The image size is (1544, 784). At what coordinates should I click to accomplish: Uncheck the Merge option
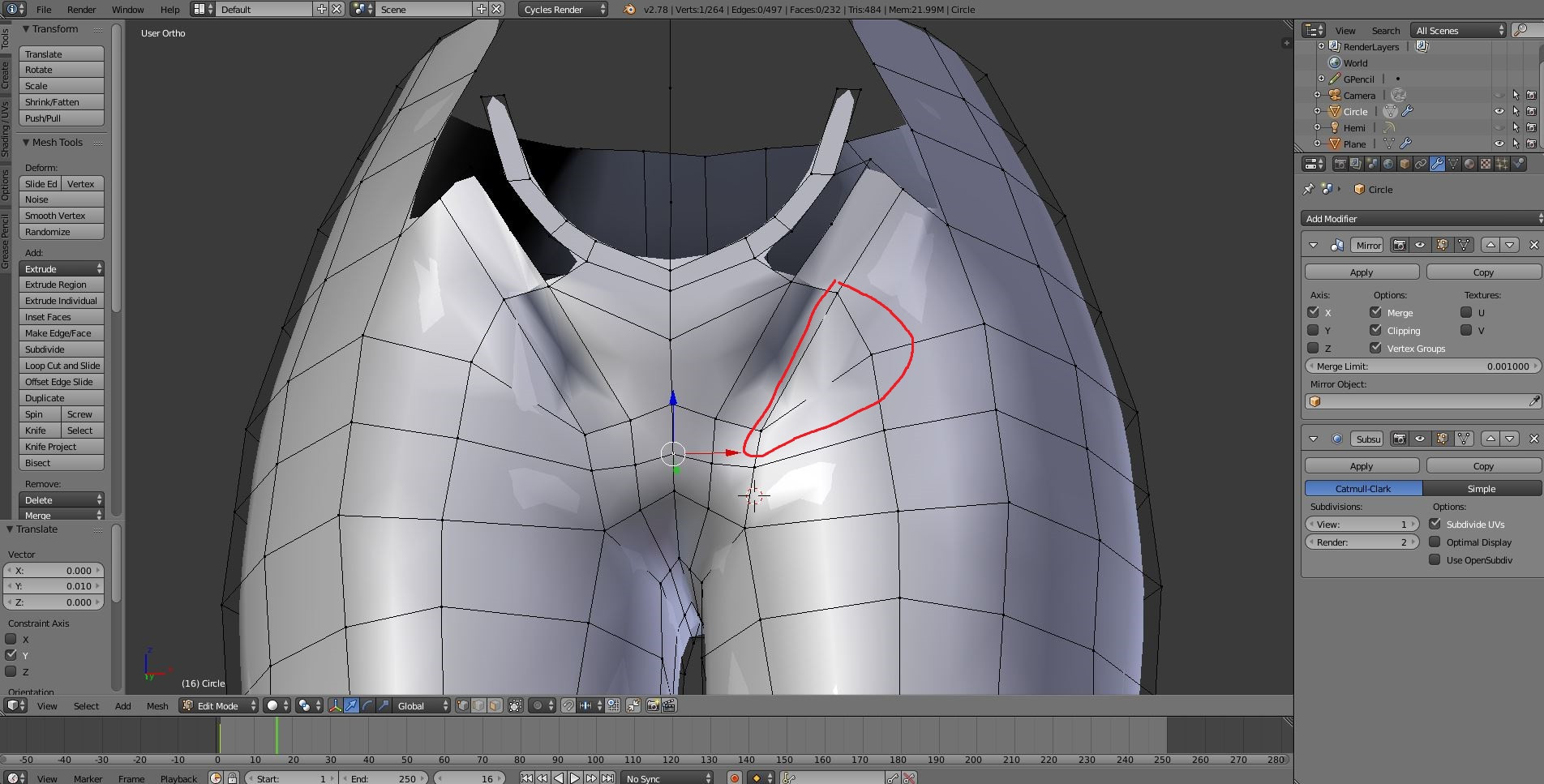(1376, 312)
